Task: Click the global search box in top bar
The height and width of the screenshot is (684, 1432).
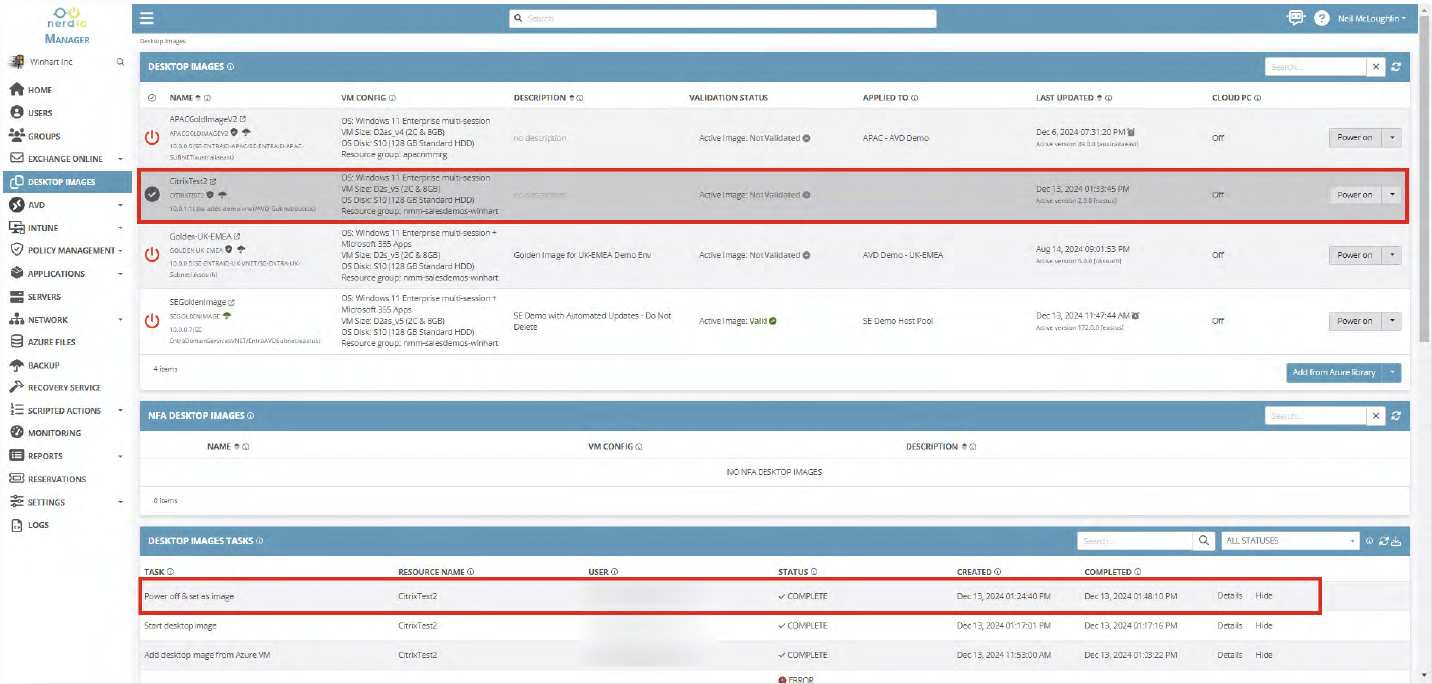Action: click(722, 18)
